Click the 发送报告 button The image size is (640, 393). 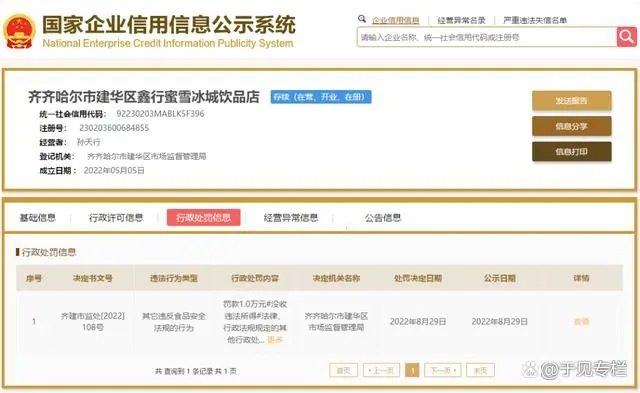click(571, 101)
